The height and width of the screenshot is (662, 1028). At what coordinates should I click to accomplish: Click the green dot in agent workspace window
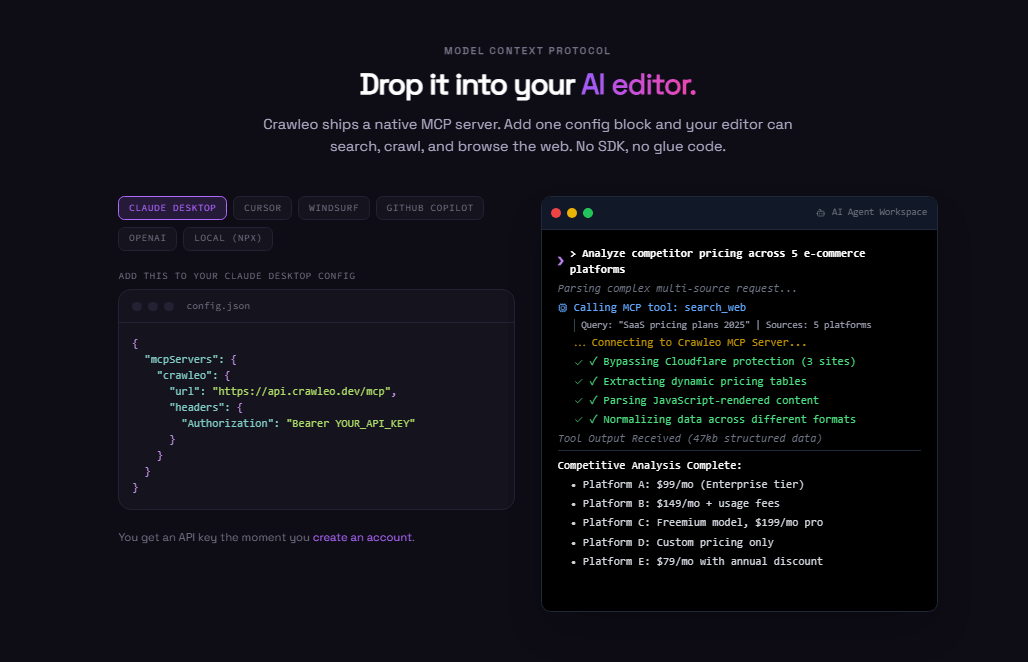pyautogui.click(x=588, y=213)
